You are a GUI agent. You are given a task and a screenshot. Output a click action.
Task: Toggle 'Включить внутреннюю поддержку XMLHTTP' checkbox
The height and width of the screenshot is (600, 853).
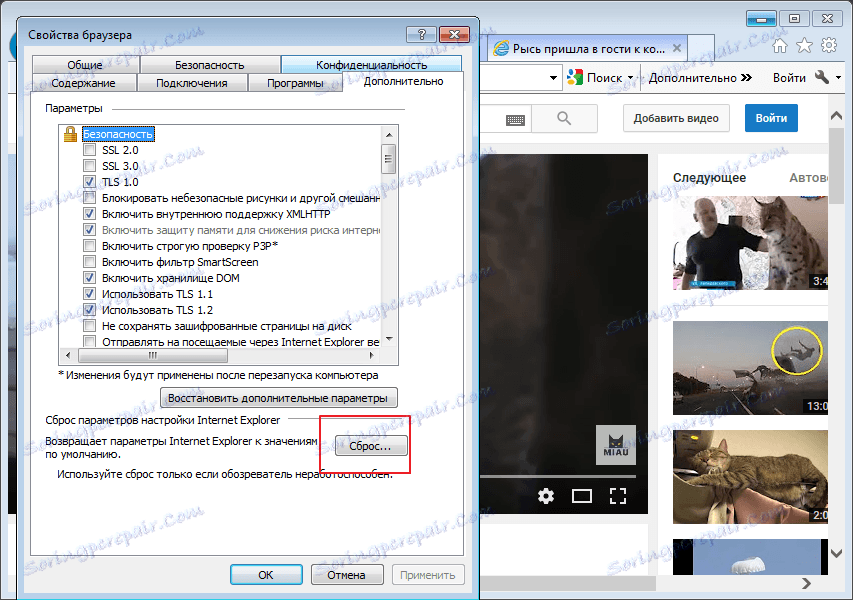(89, 214)
